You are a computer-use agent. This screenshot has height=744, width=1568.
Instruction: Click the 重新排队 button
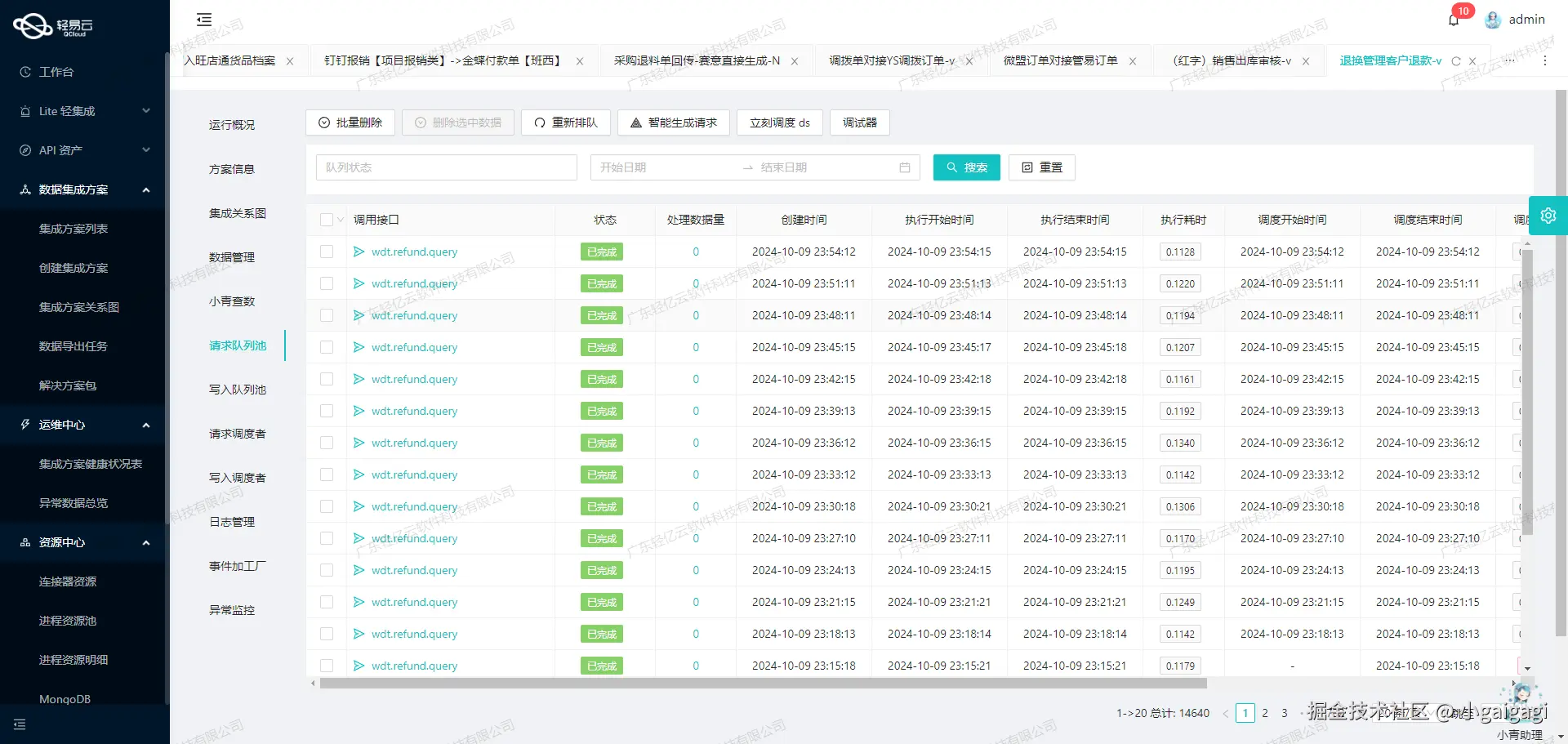pyautogui.click(x=565, y=123)
